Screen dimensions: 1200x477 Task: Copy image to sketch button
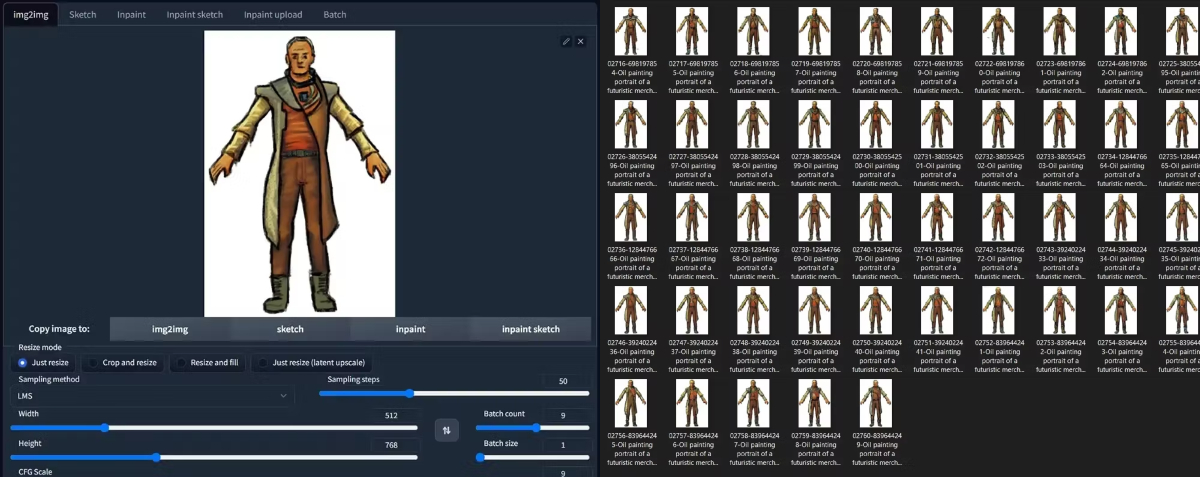[x=290, y=329]
